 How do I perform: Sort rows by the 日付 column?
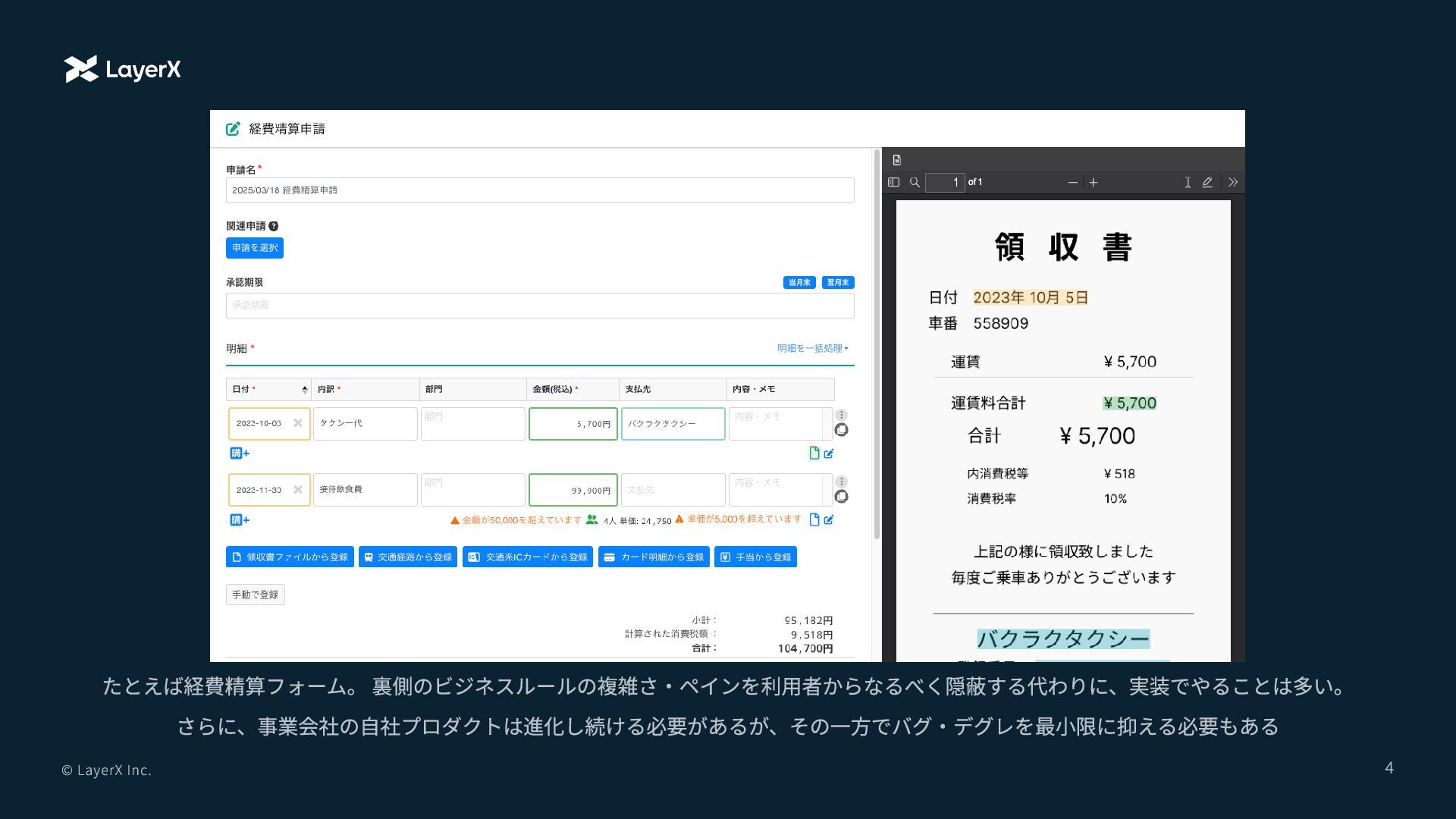point(304,390)
